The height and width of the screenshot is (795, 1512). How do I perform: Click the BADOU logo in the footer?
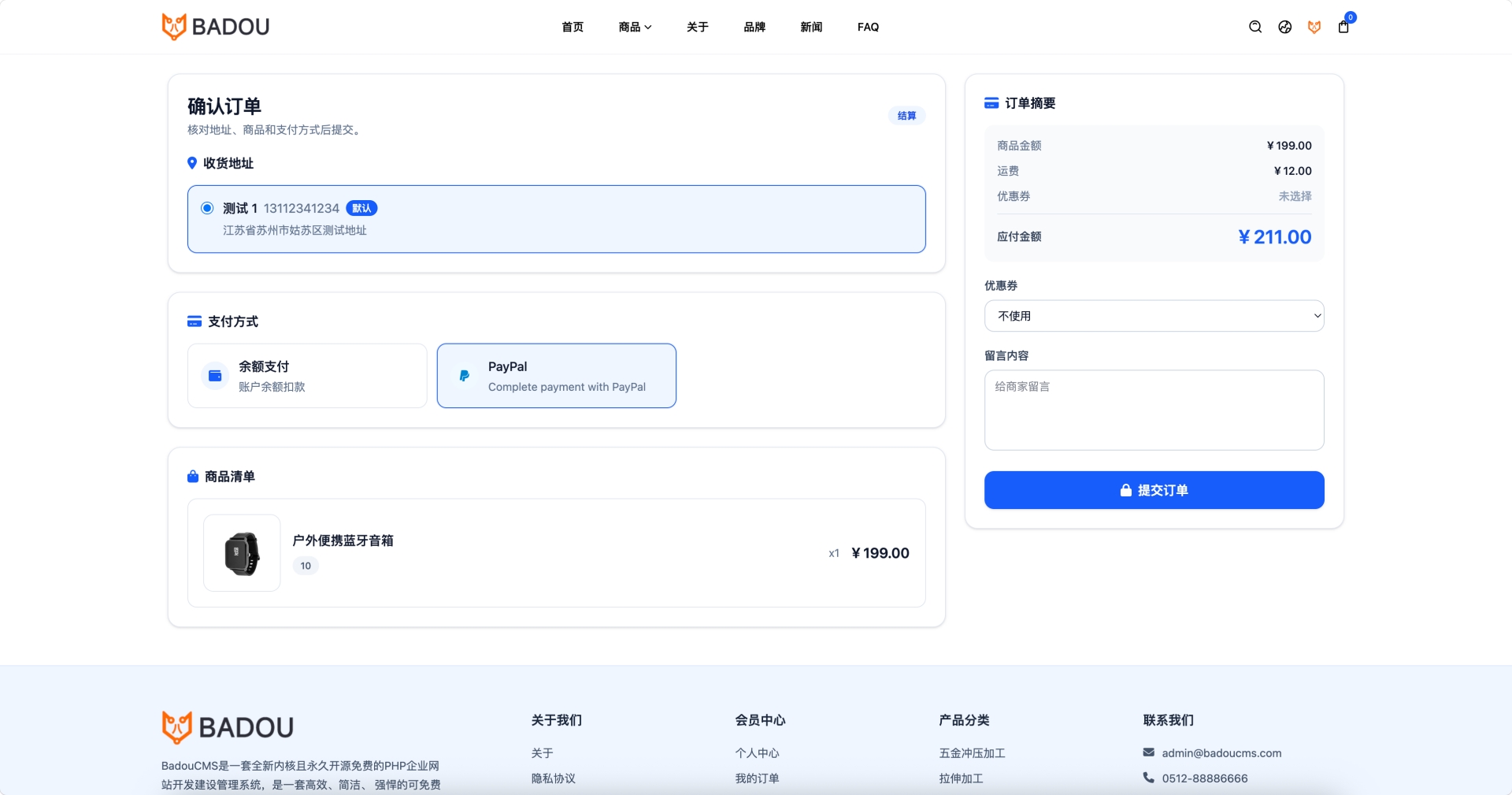point(228,727)
